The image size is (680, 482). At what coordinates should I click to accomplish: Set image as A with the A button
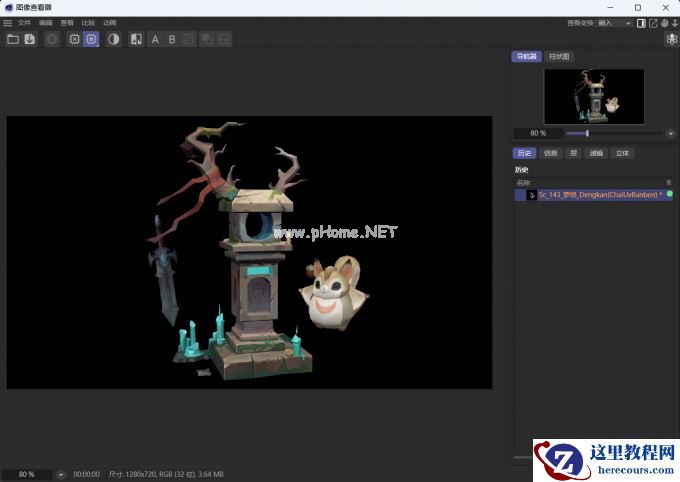point(155,39)
